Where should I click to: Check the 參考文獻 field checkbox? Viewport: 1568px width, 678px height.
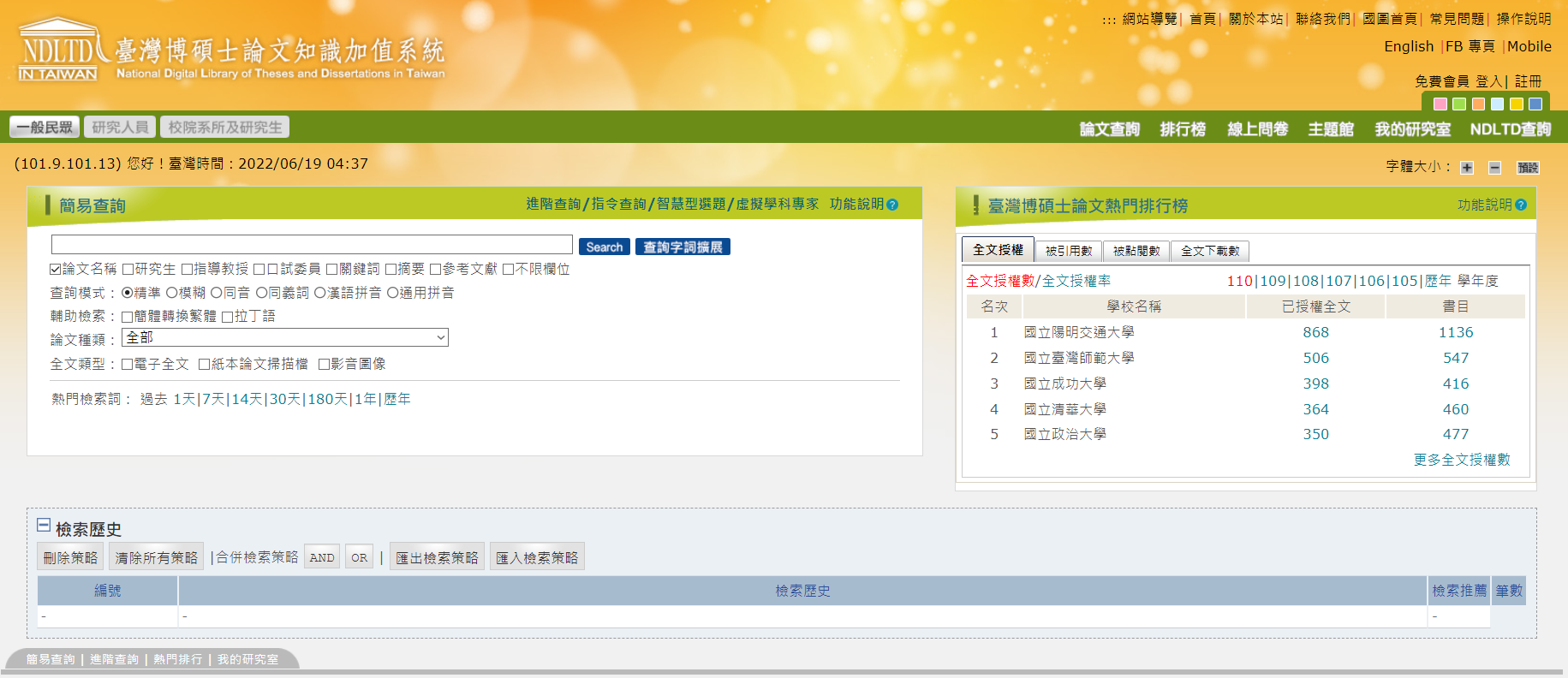pos(435,270)
